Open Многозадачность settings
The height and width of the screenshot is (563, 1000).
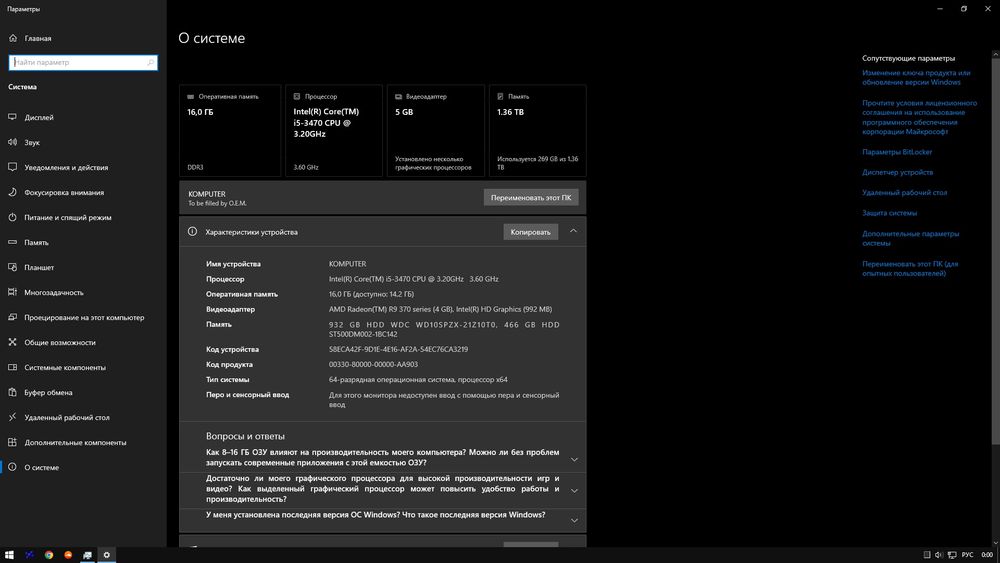(54, 292)
